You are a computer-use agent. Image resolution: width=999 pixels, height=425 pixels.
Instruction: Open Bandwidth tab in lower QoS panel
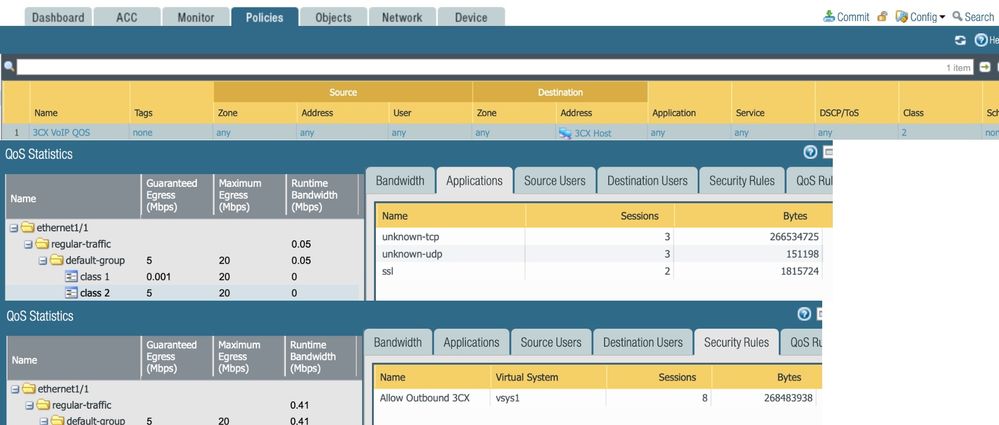398,342
